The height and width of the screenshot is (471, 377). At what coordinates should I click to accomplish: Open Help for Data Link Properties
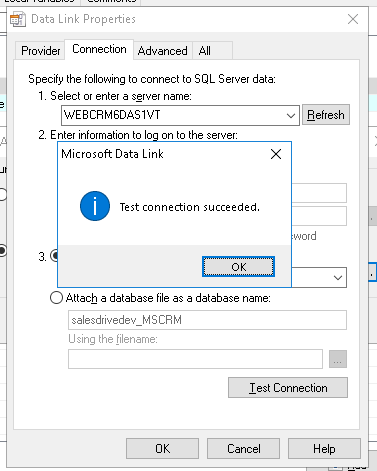324,449
